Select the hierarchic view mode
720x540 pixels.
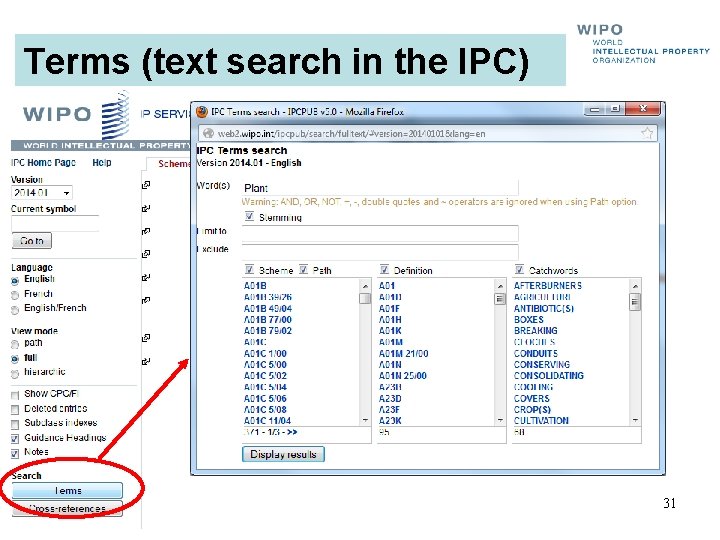(x=15, y=374)
